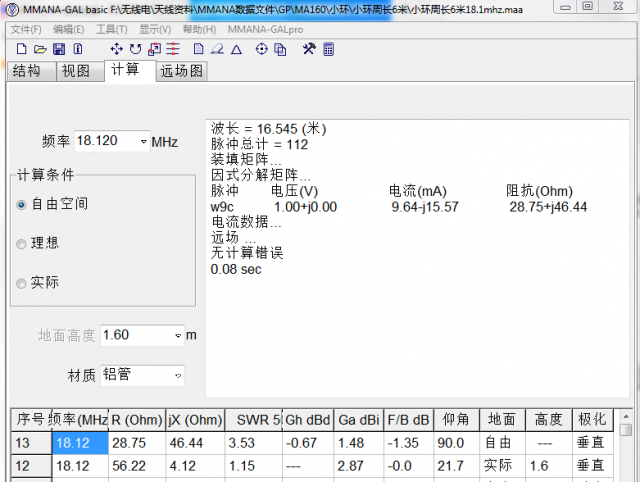Click the 无计算错误 log line
The width and height of the screenshot is (640, 482).
coord(247,253)
